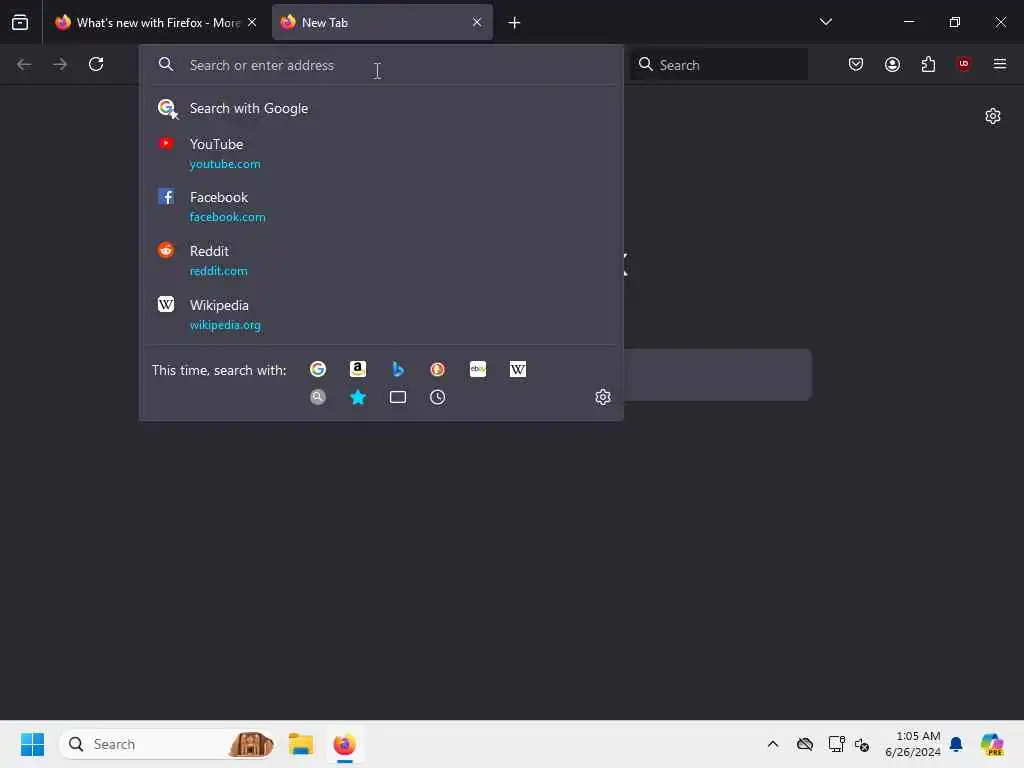Open the Firefox application menu
The height and width of the screenshot is (768, 1024).
(x=999, y=64)
